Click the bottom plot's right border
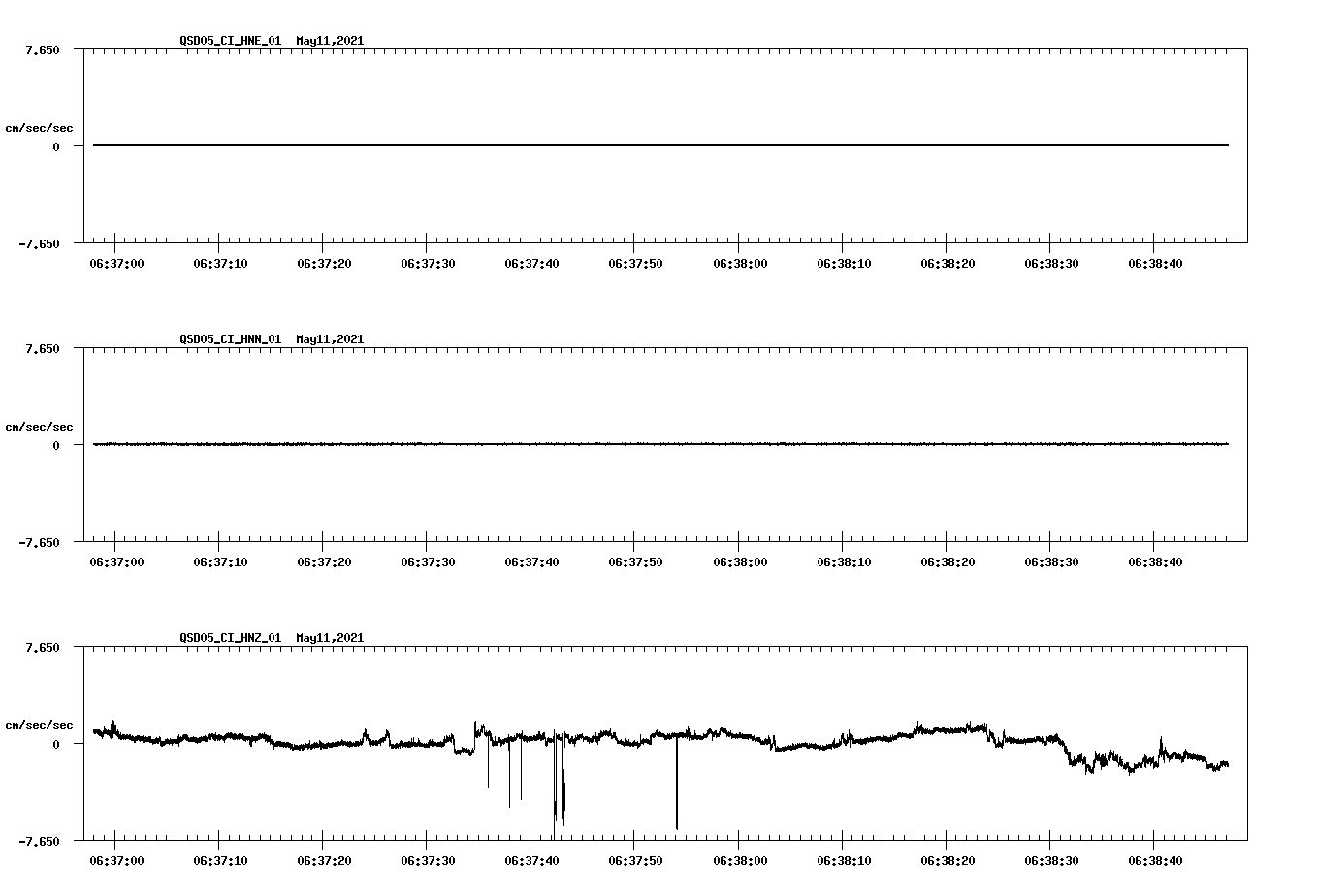1317x896 pixels. tap(1247, 742)
